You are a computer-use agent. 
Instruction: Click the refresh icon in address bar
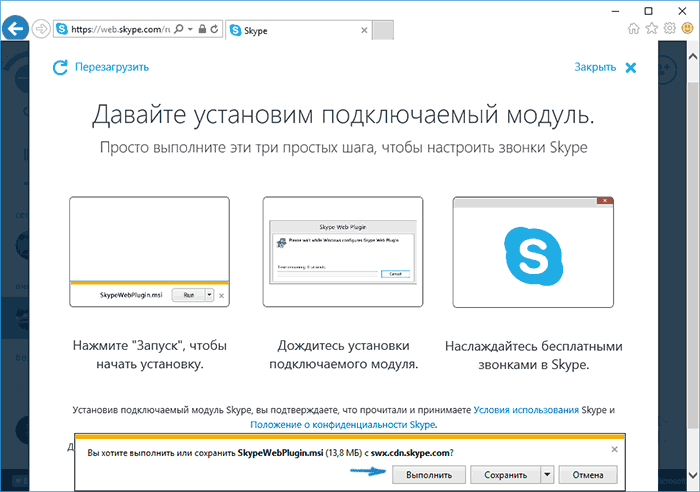coord(215,31)
